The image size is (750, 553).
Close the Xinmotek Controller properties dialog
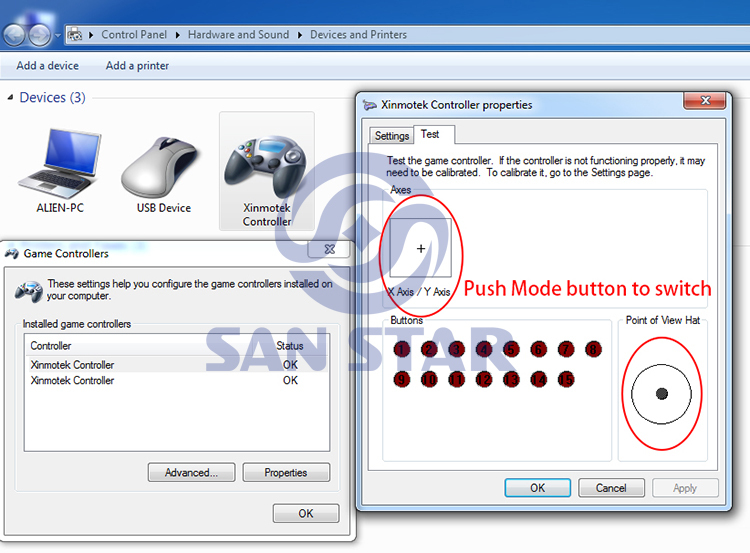click(705, 100)
